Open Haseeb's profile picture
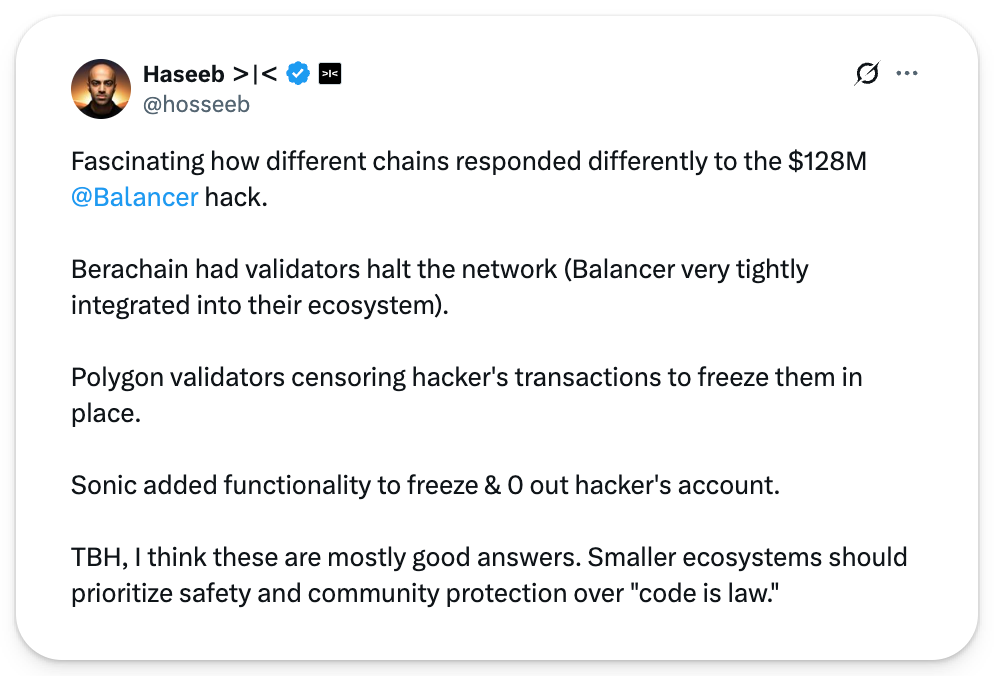994x676 pixels. [x=101, y=88]
